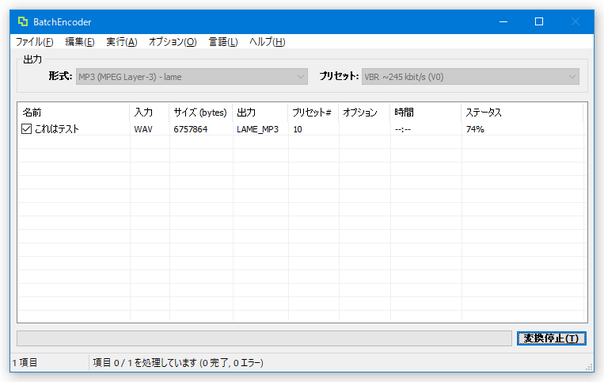
Task: Click the preset number 10 cell
Action: point(297,129)
